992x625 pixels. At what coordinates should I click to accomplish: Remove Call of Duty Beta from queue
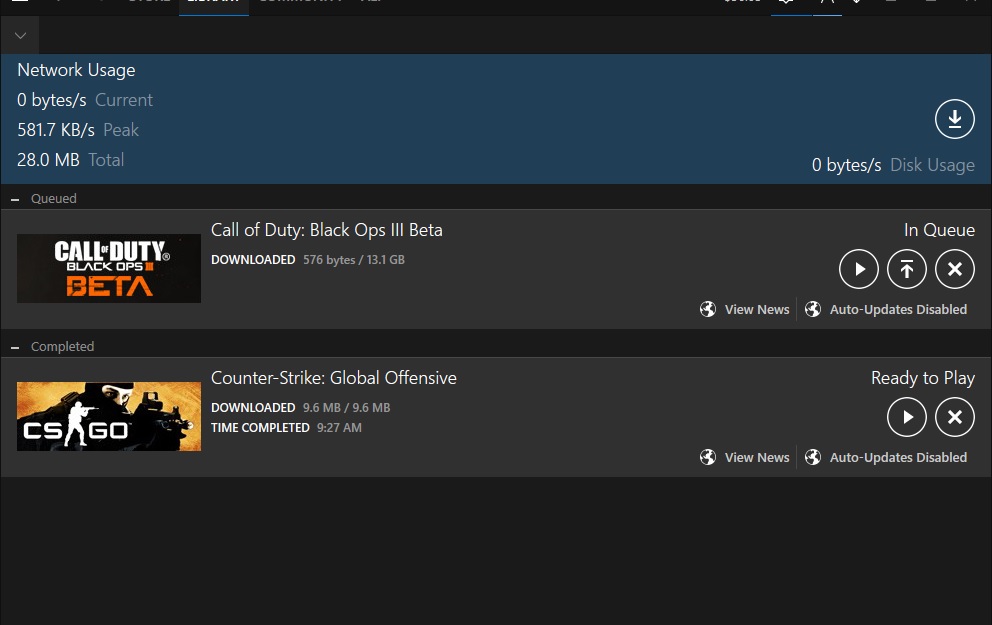coord(954,269)
